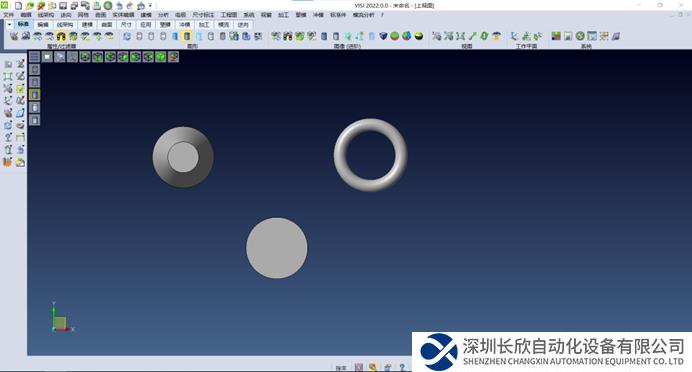The width and height of the screenshot is (692, 372).
Task: Click the first icon in 工作平面 group
Action: (x=514, y=36)
